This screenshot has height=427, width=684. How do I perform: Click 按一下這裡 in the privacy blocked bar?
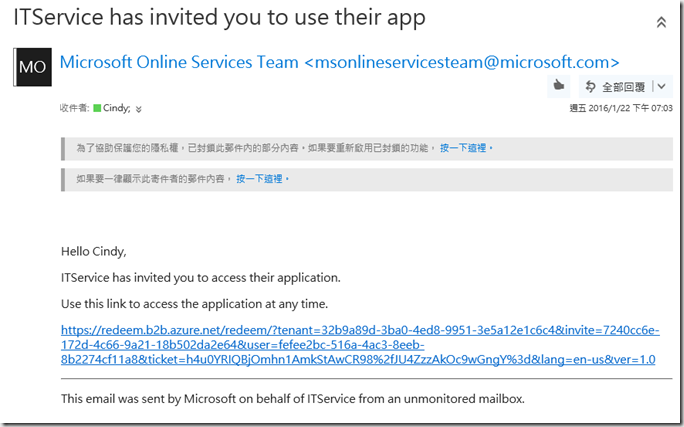tap(466, 148)
